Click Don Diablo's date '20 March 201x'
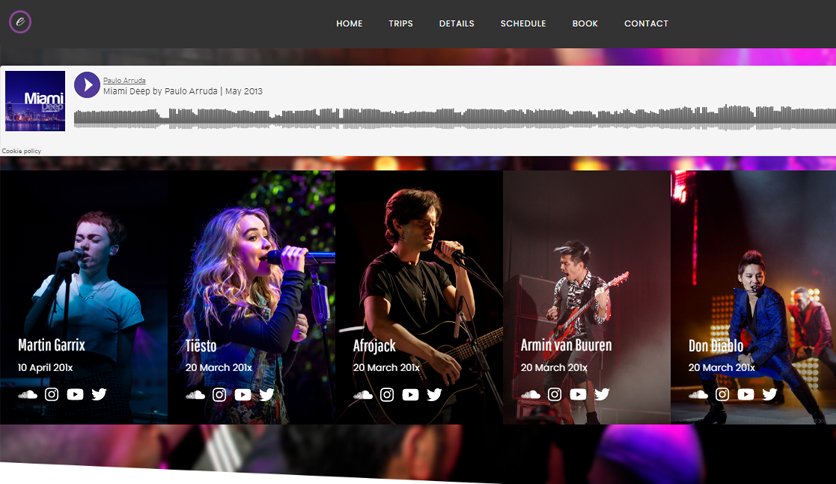836x484 pixels. pyautogui.click(x=721, y=367)
